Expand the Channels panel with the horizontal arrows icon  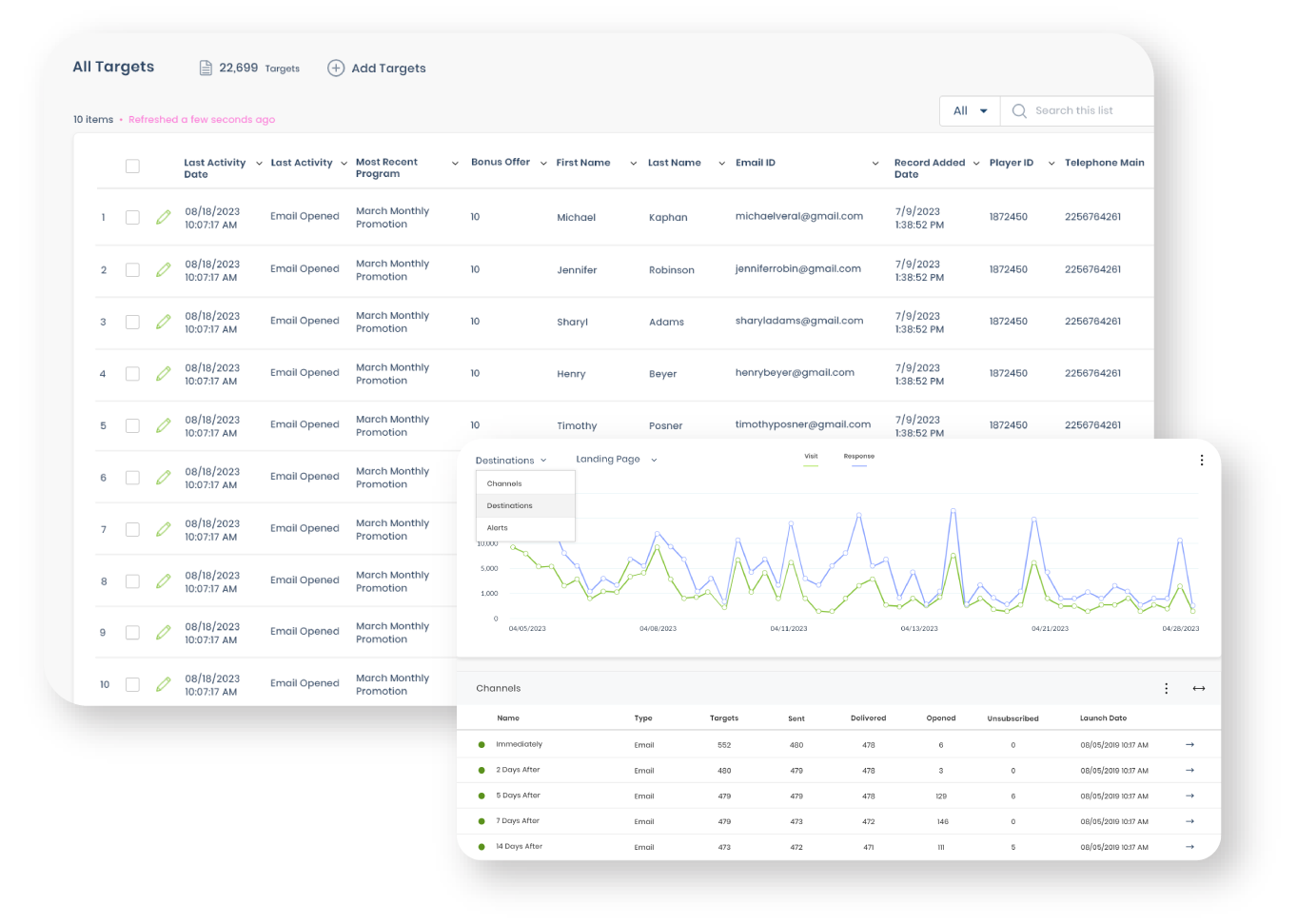point(1199,688)
